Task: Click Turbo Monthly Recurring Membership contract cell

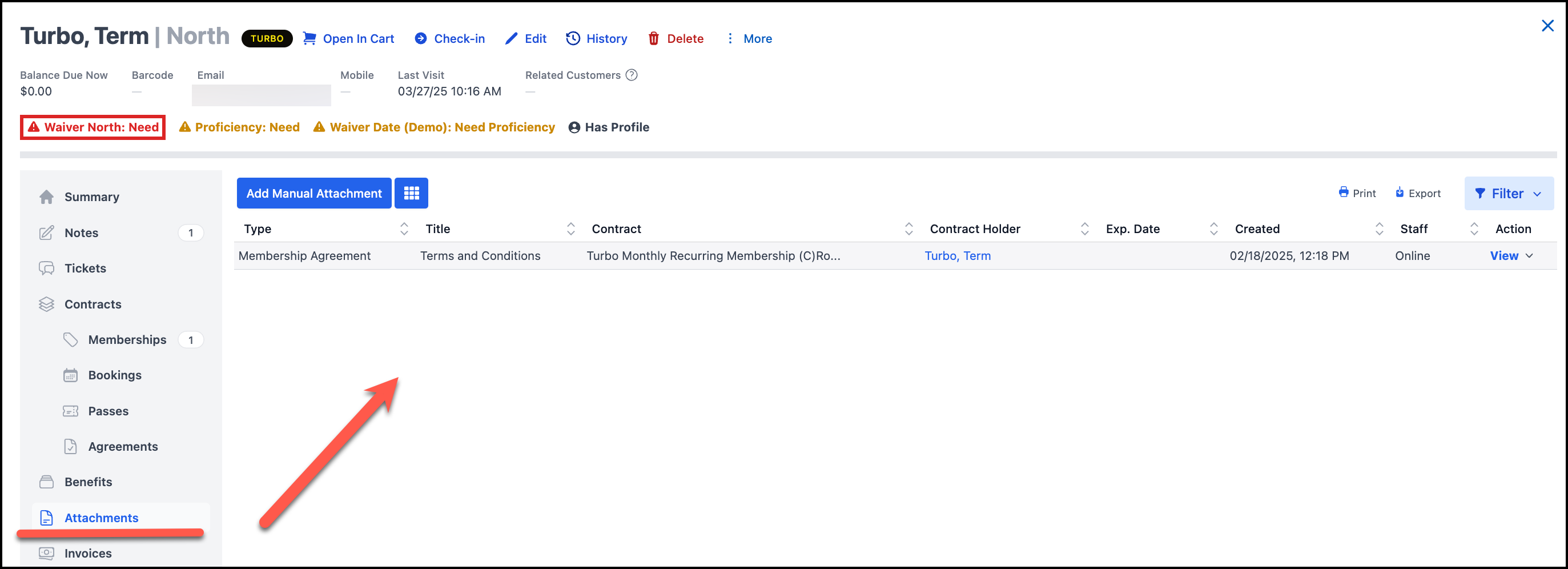Action: [713, 256]
